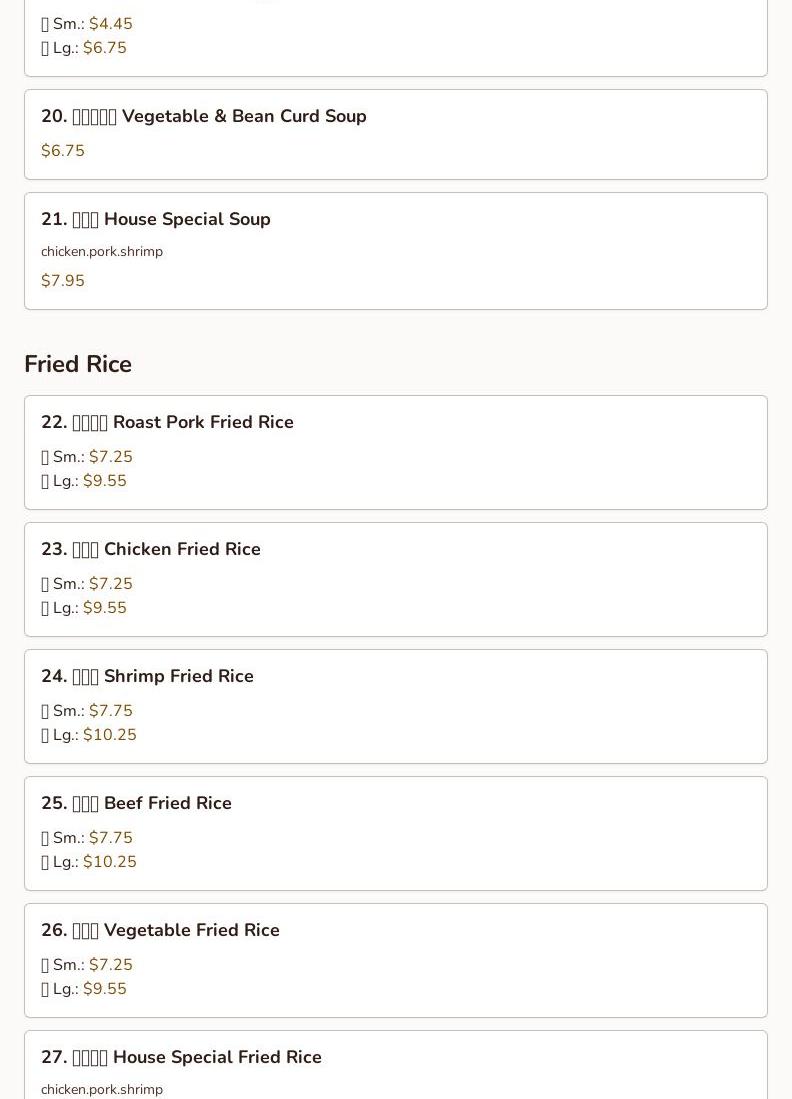Select large Vegetable Fried Rice $9.55
The width and height of the screenshot is (792, 1099).
pyautogui.click(x=84, y=989)
